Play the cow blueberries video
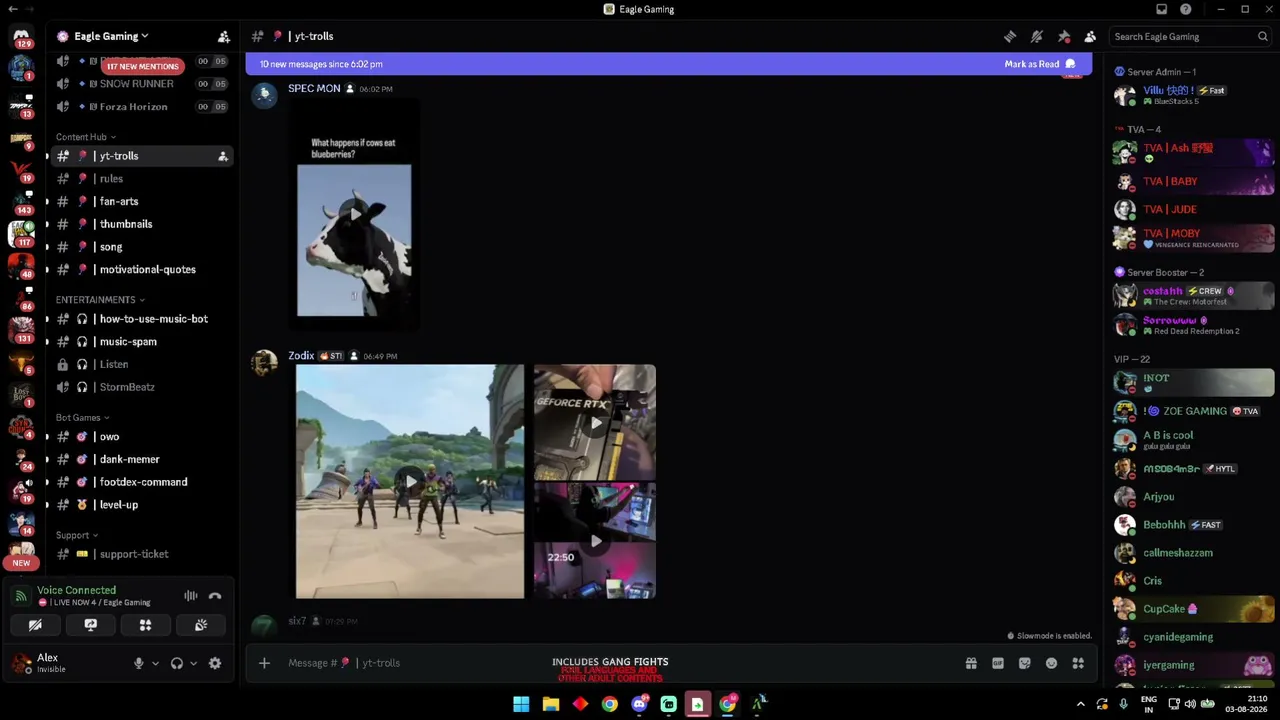The height and width of the screenshot is (720, 1280). pyautogui.click(x=354, y=214)
